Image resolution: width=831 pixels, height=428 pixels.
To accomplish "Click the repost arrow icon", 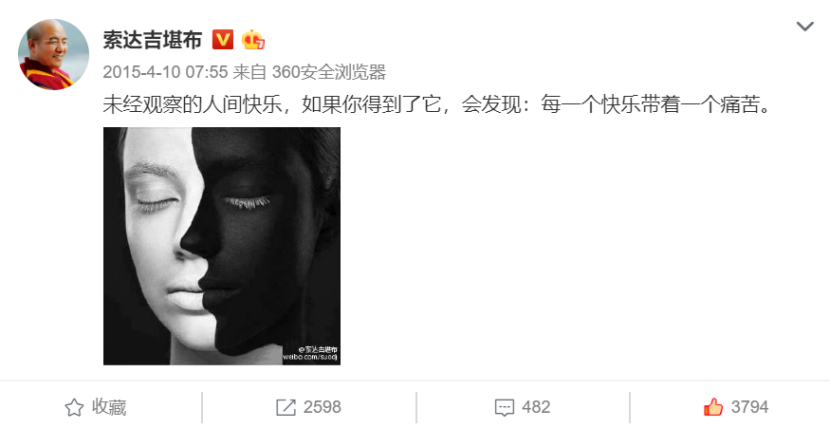I will [286, 407].
